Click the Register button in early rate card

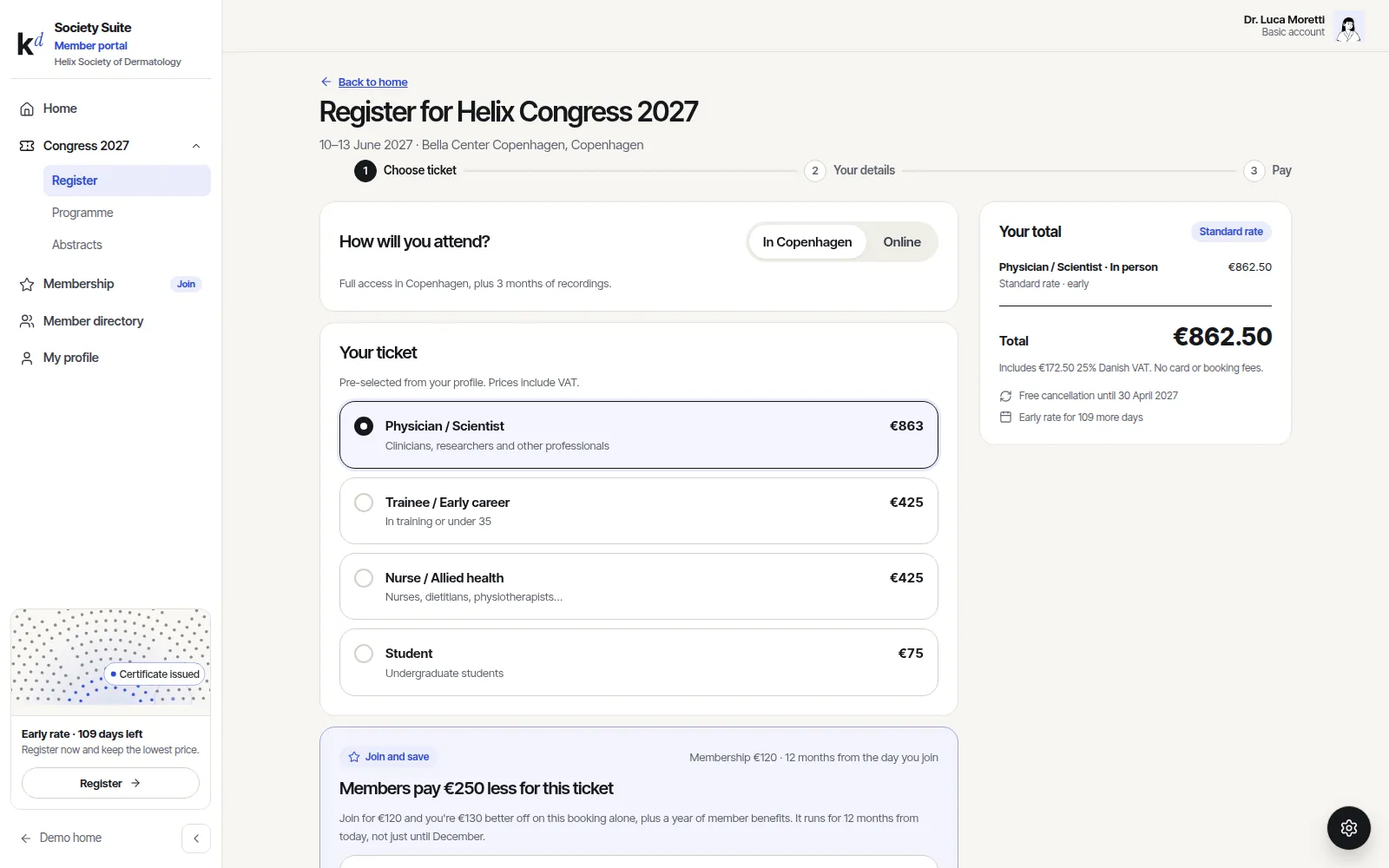(x=110, y=783)
